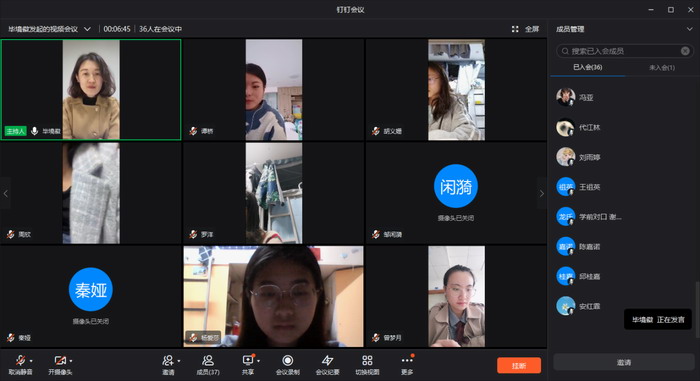This screenshot has height=381, width=700.
Task: Select member 邱桂嘉 avatar
Action: point(566,276)
